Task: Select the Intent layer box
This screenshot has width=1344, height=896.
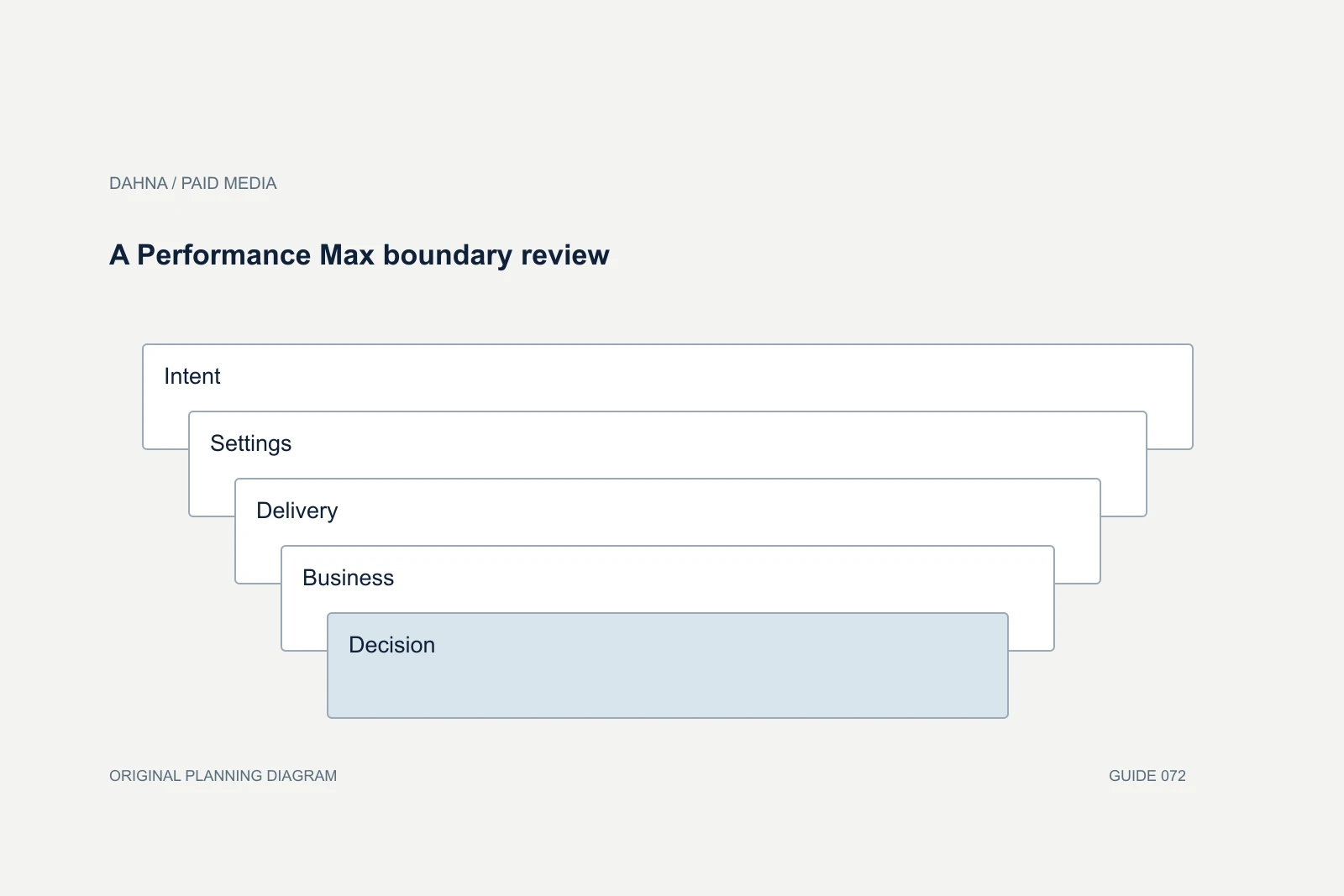Action: click(x=668, y=377)
